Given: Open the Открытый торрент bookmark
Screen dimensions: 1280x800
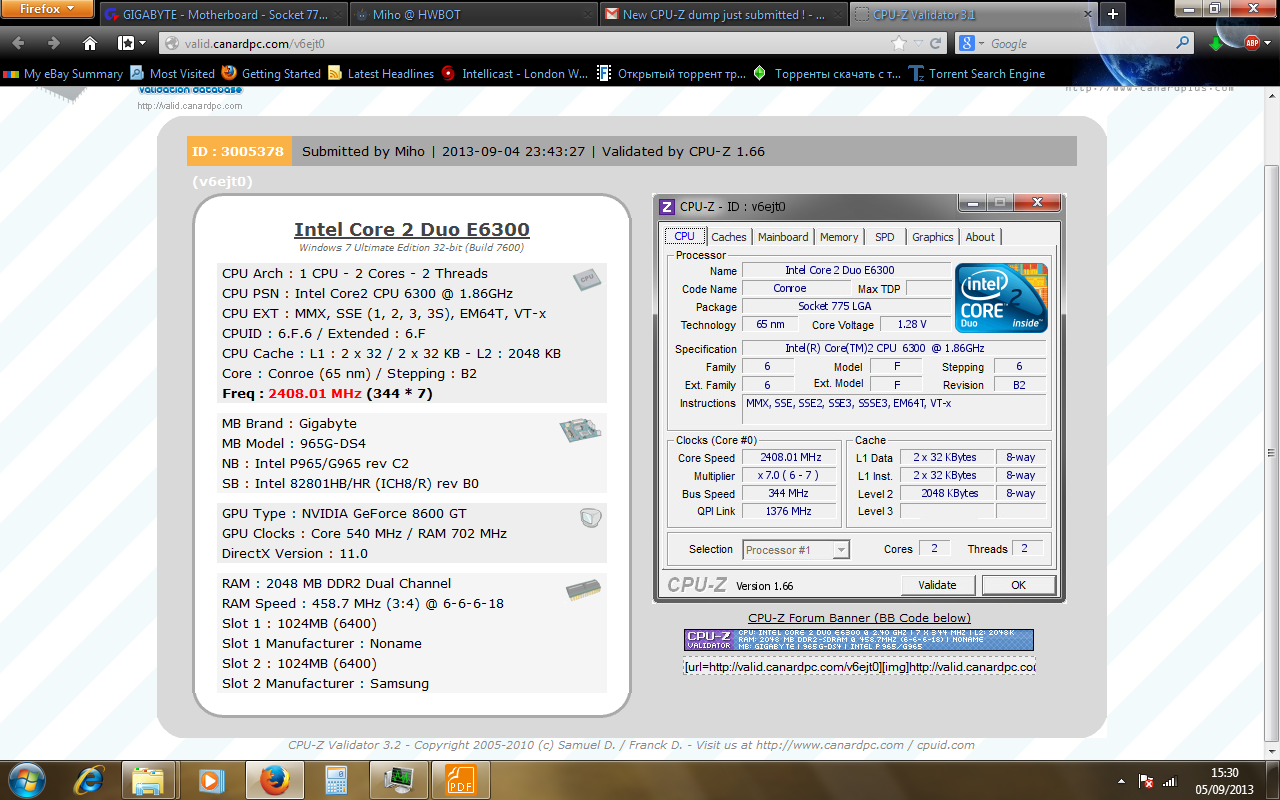Looking at the screenshot, I should click(671, 74).
